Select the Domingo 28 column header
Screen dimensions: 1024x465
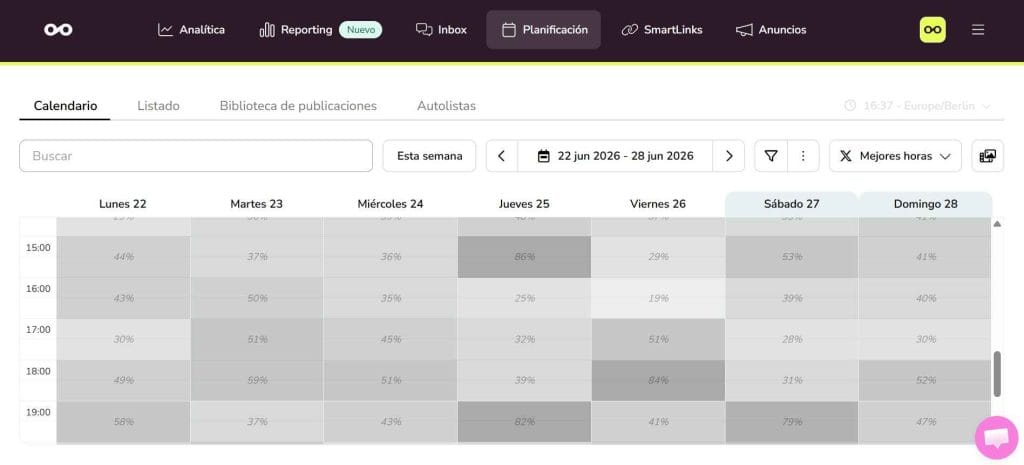(925, 204)
